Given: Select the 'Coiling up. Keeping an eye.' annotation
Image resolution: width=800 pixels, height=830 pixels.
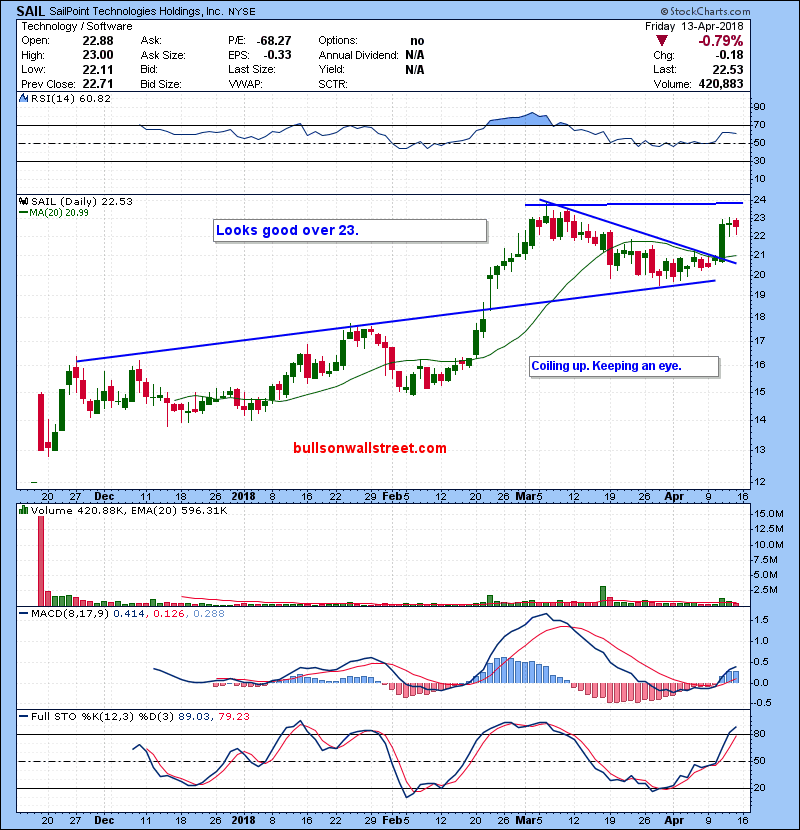Looking at the screenshot, I should 624,366.
